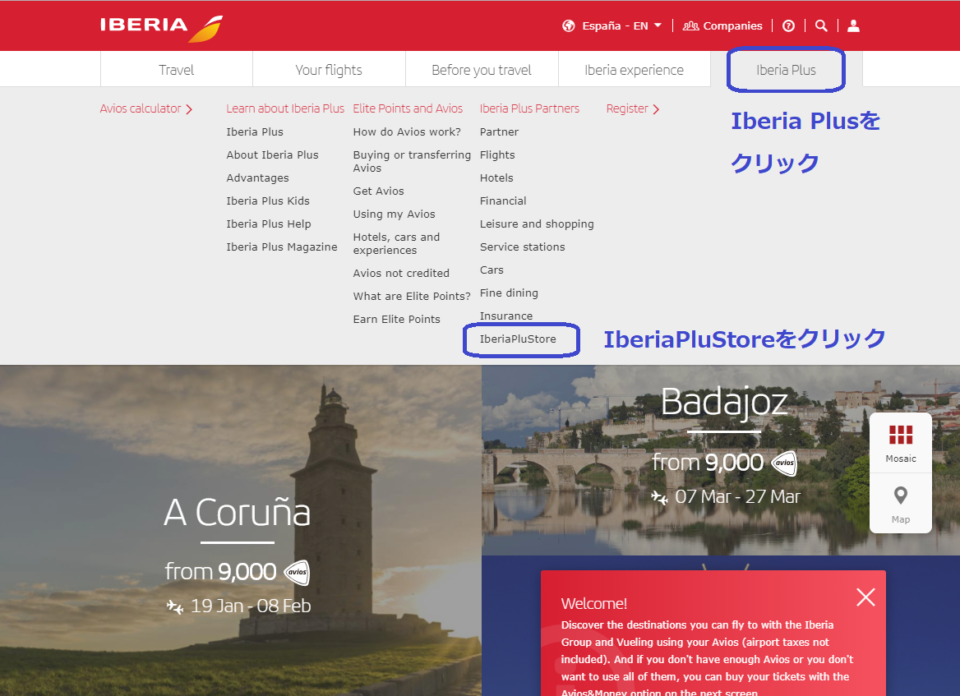
Task: Select the Iberia Plus navigation tab
Action: coord(786,70)
